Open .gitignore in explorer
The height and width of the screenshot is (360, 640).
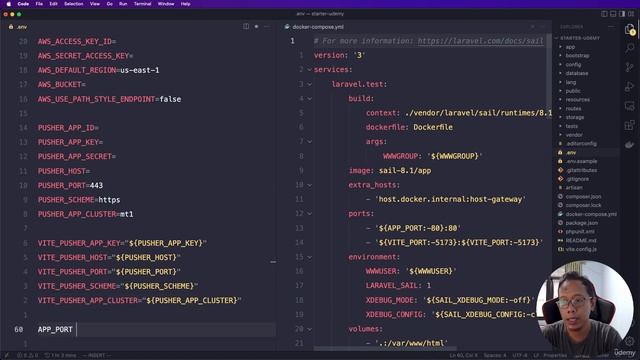[x=577, y=179]
